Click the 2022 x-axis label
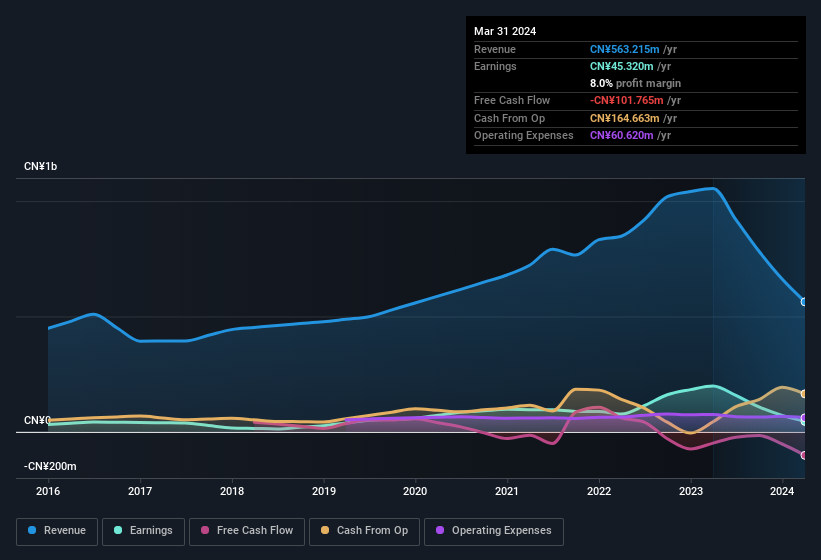Viewport: 821px width, 560px height. click(x=599, y=491)
